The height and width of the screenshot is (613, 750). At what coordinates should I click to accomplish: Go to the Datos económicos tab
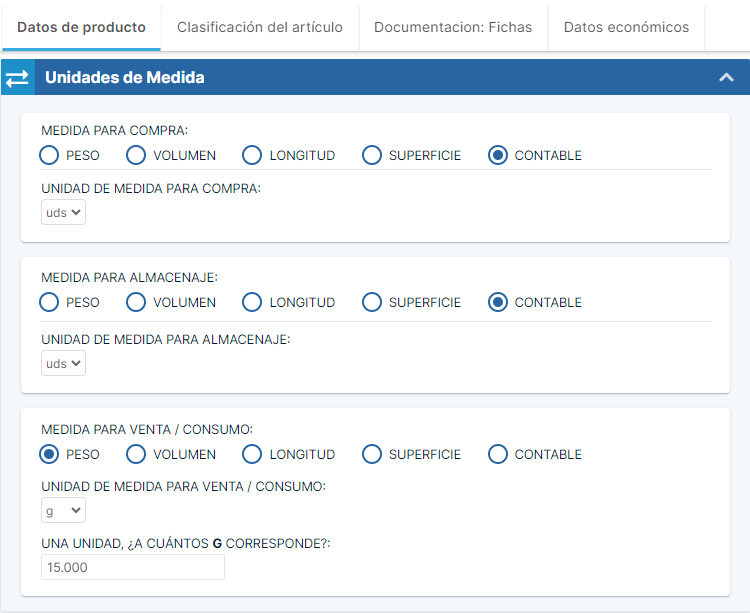click(626, 27)
